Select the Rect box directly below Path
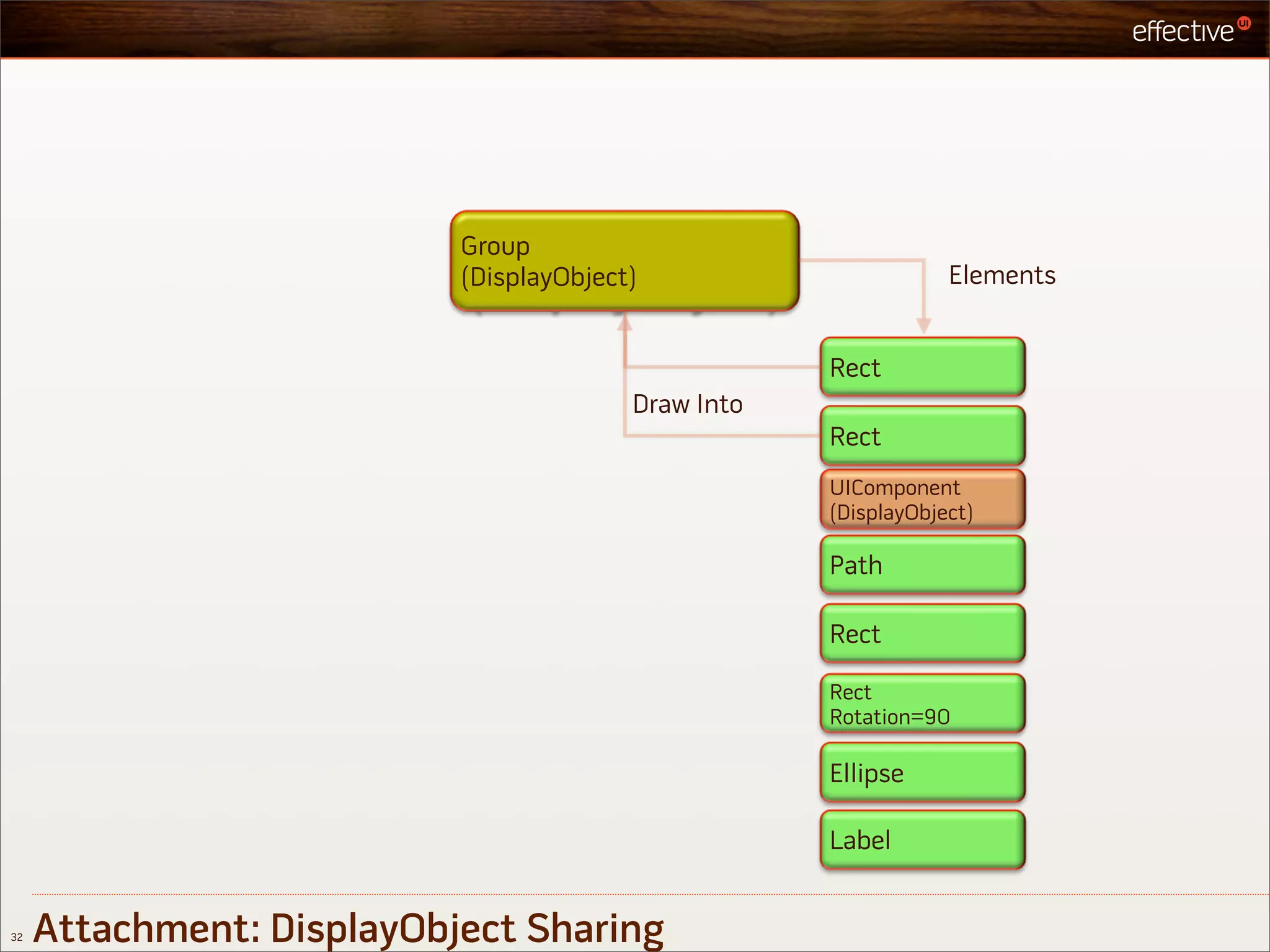Image resolution: width=1270 pixels, height=952 pixels. point(922,634)
